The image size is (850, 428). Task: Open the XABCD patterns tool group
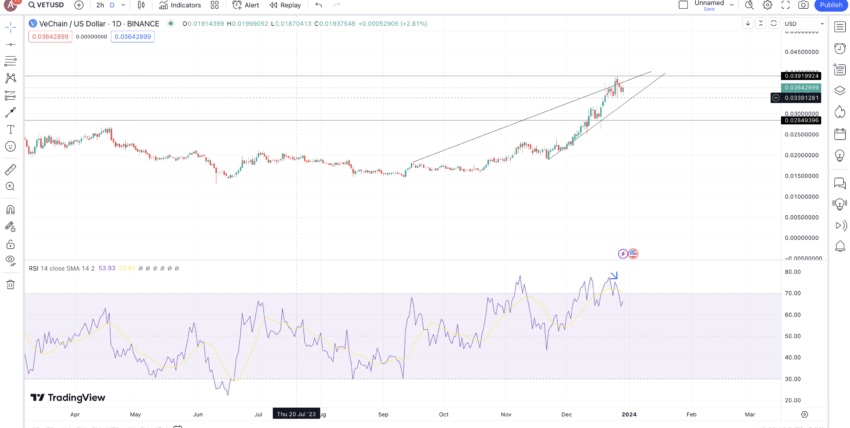pos(10,78)
